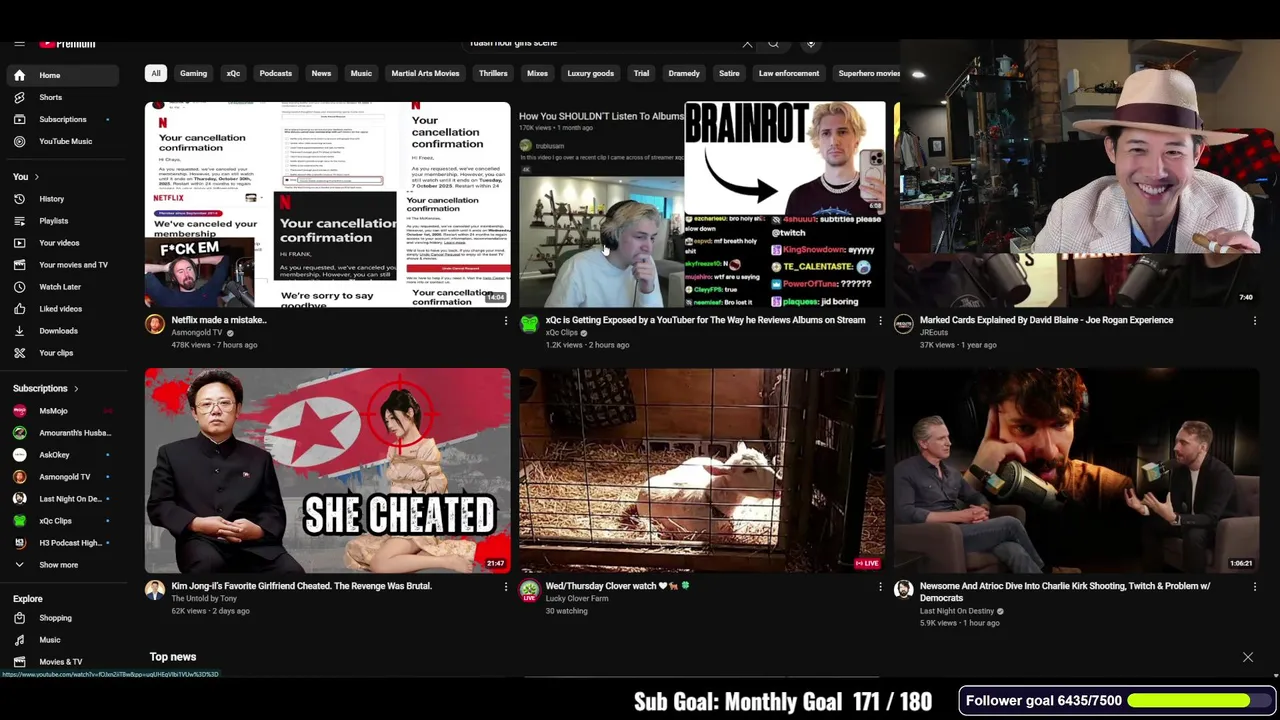Select the Podcasts filter chip

coord(276,73)
